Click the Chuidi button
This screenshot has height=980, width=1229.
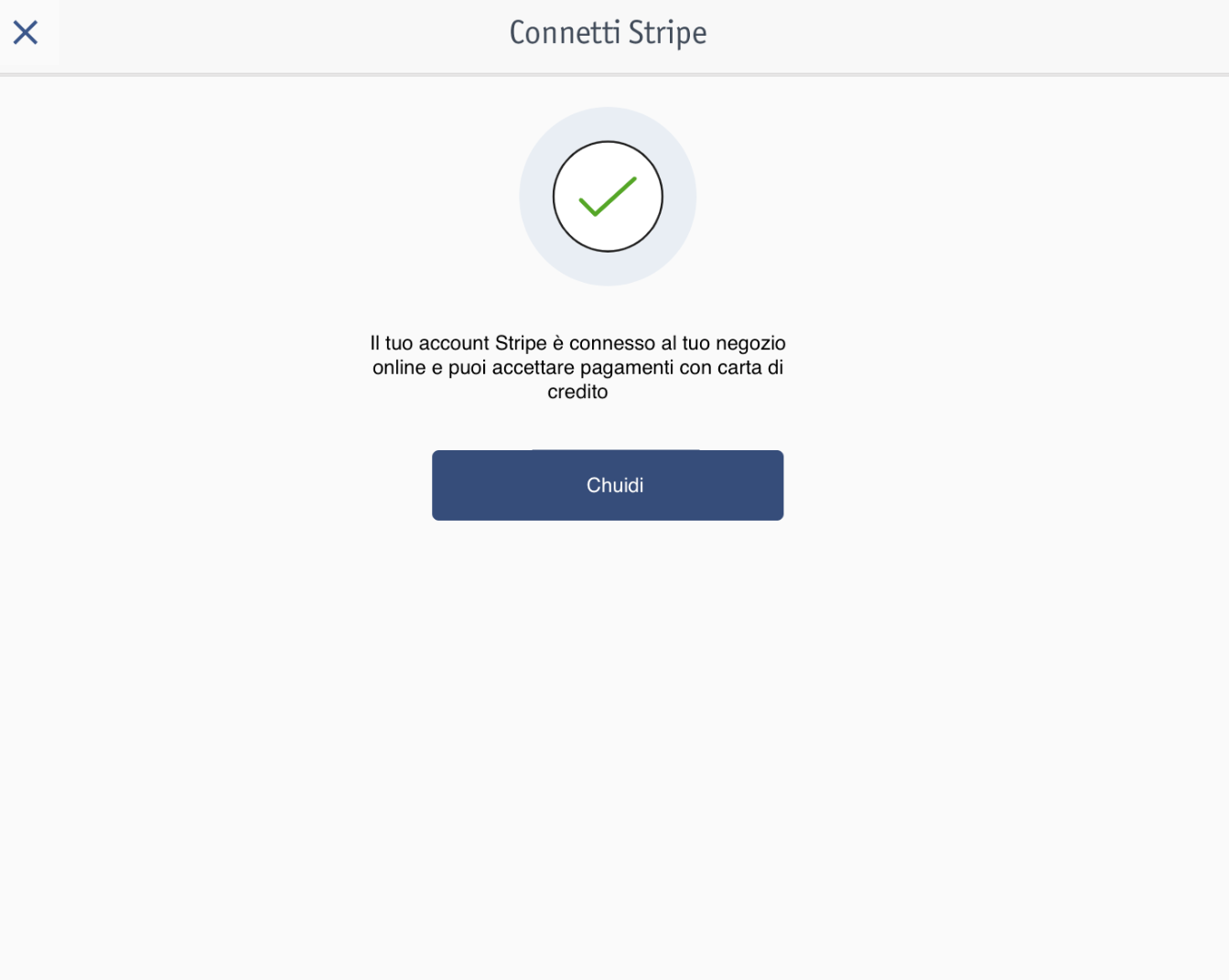point(608,485)
